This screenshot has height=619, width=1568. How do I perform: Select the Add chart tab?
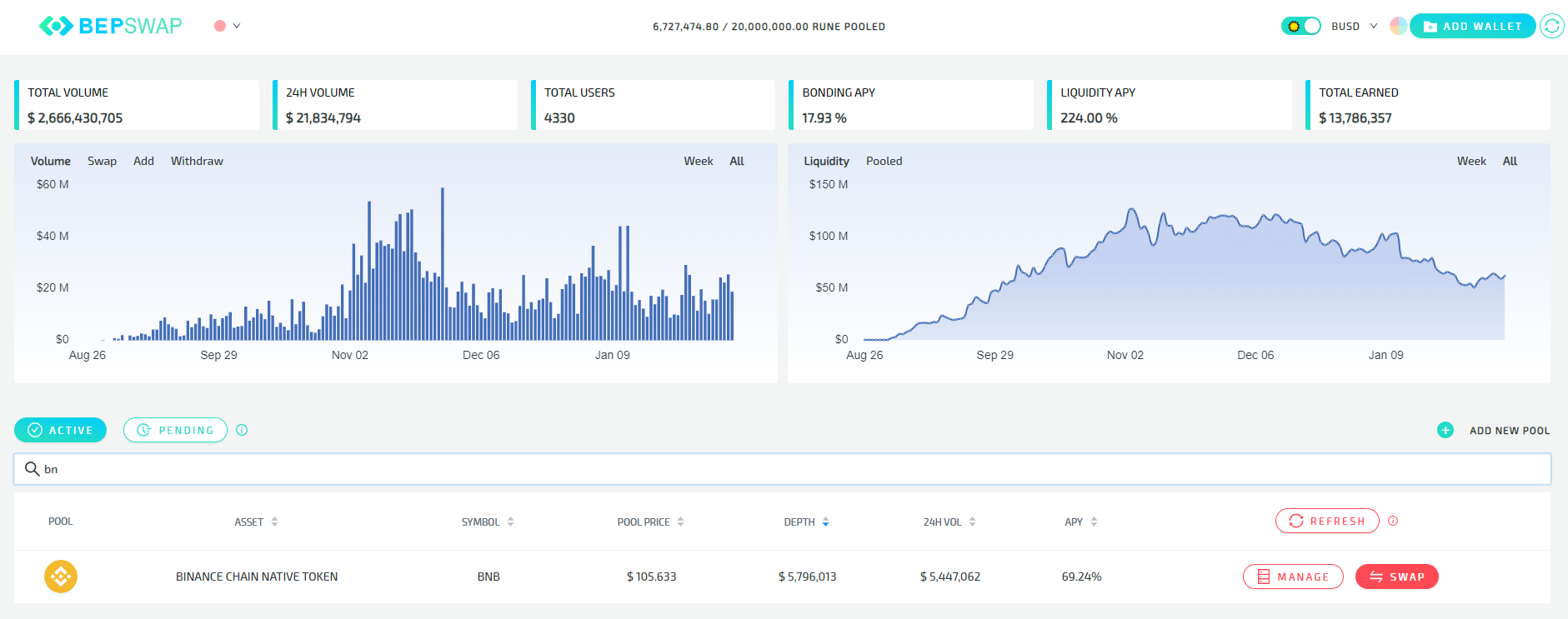(143, 161)
